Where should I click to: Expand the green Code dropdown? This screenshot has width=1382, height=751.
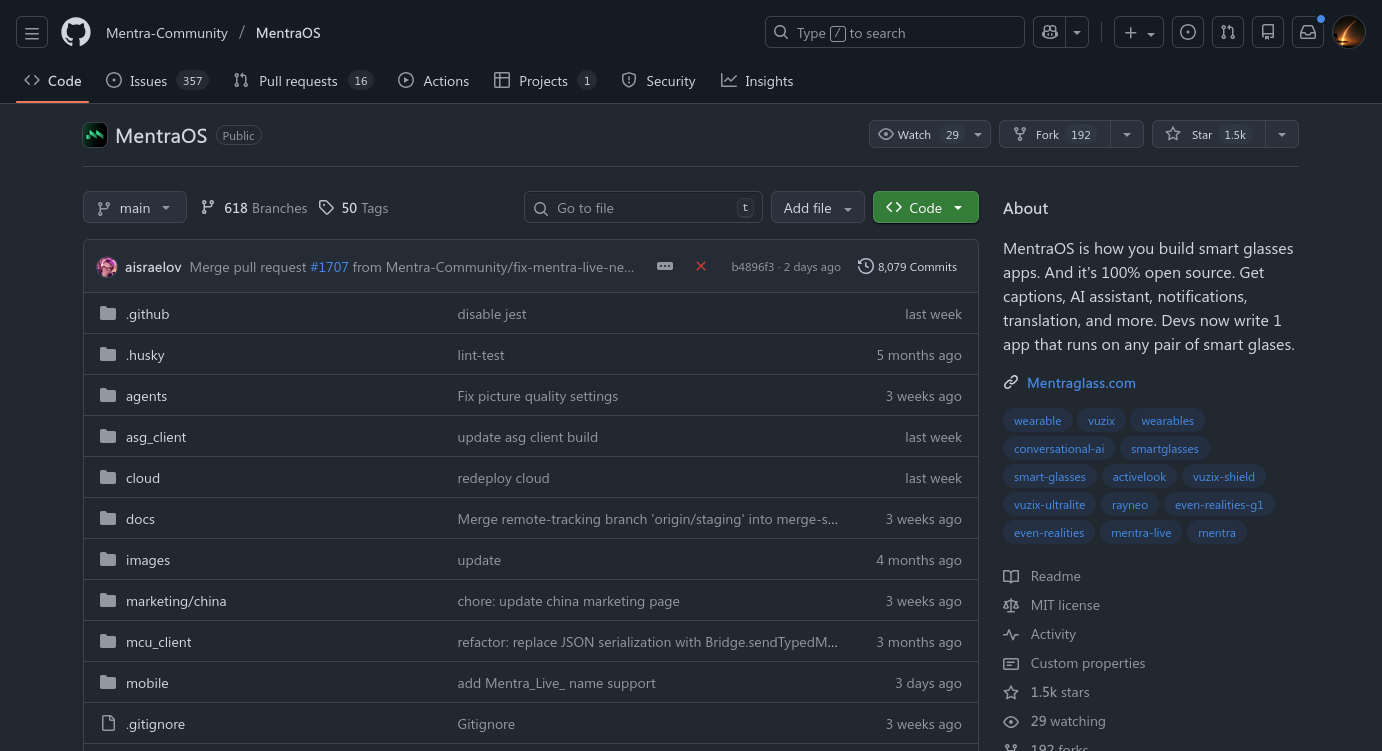point(924,208)
